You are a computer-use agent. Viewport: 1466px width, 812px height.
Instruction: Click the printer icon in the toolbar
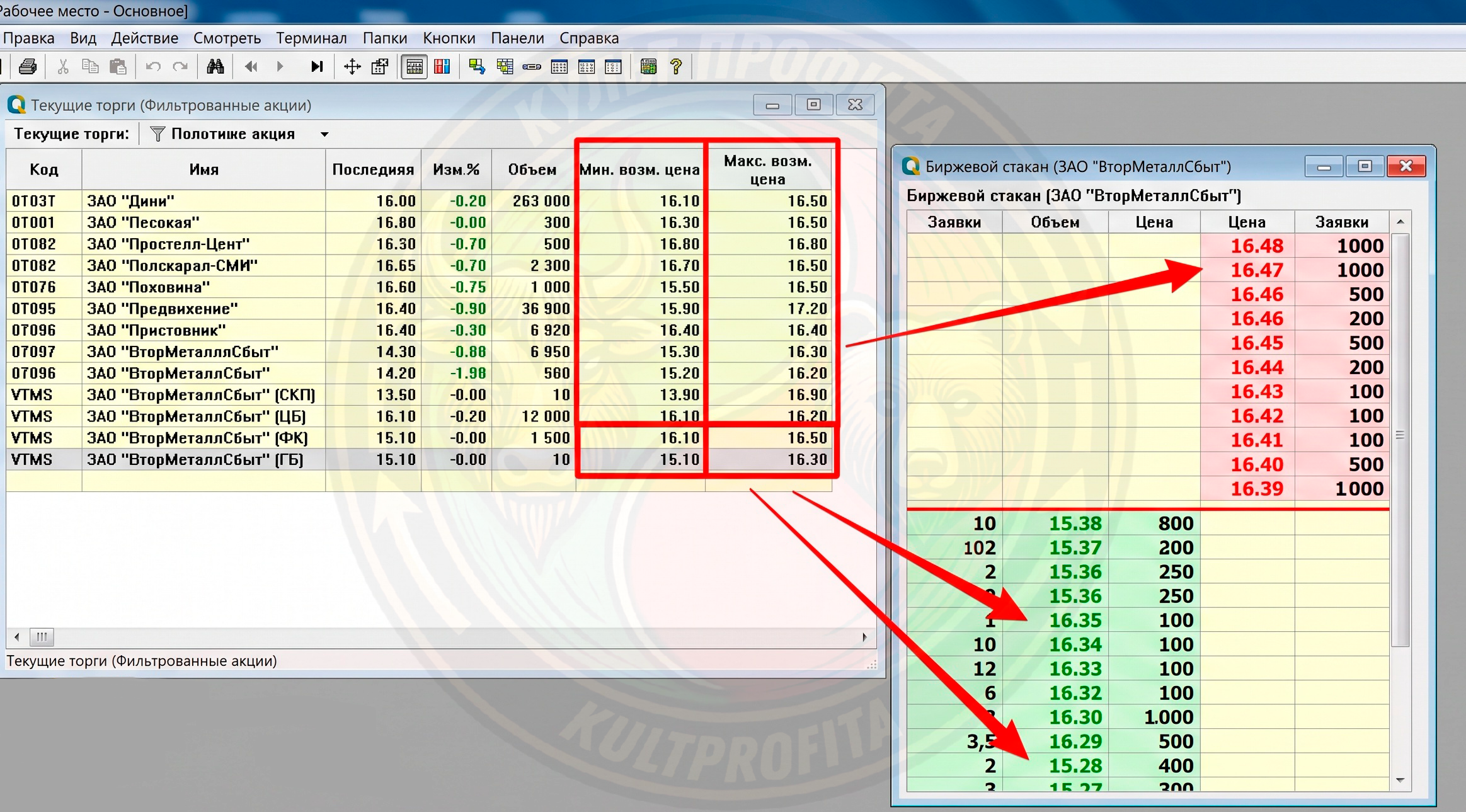click(x=28, y=66)
